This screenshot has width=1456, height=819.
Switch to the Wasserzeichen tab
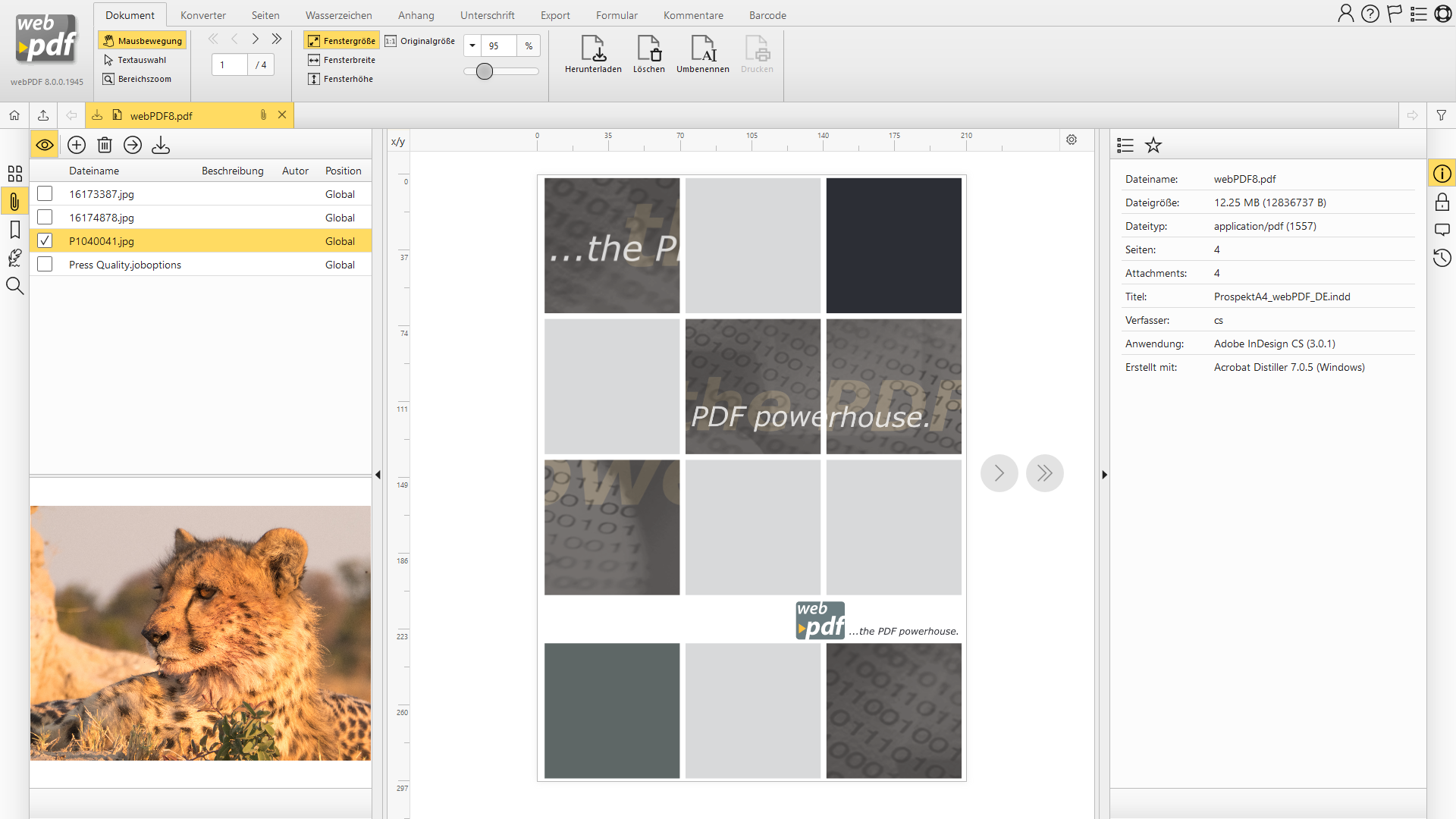[338, 15]
